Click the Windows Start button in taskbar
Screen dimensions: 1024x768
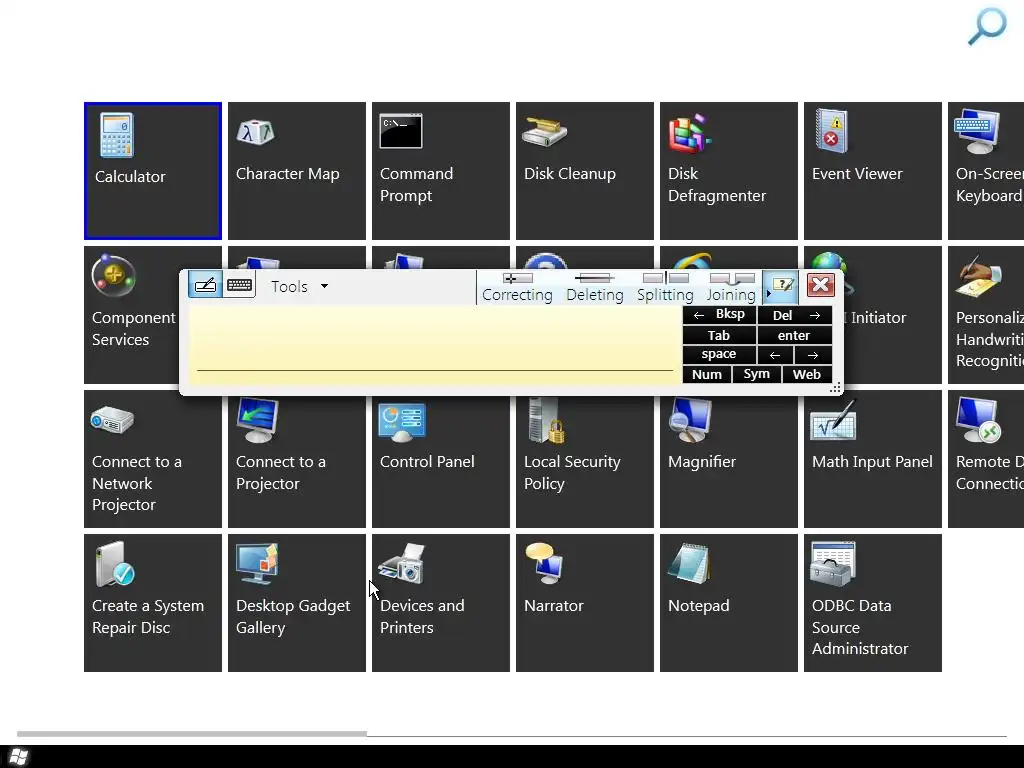pyautogui.click(x=18, y=757)
